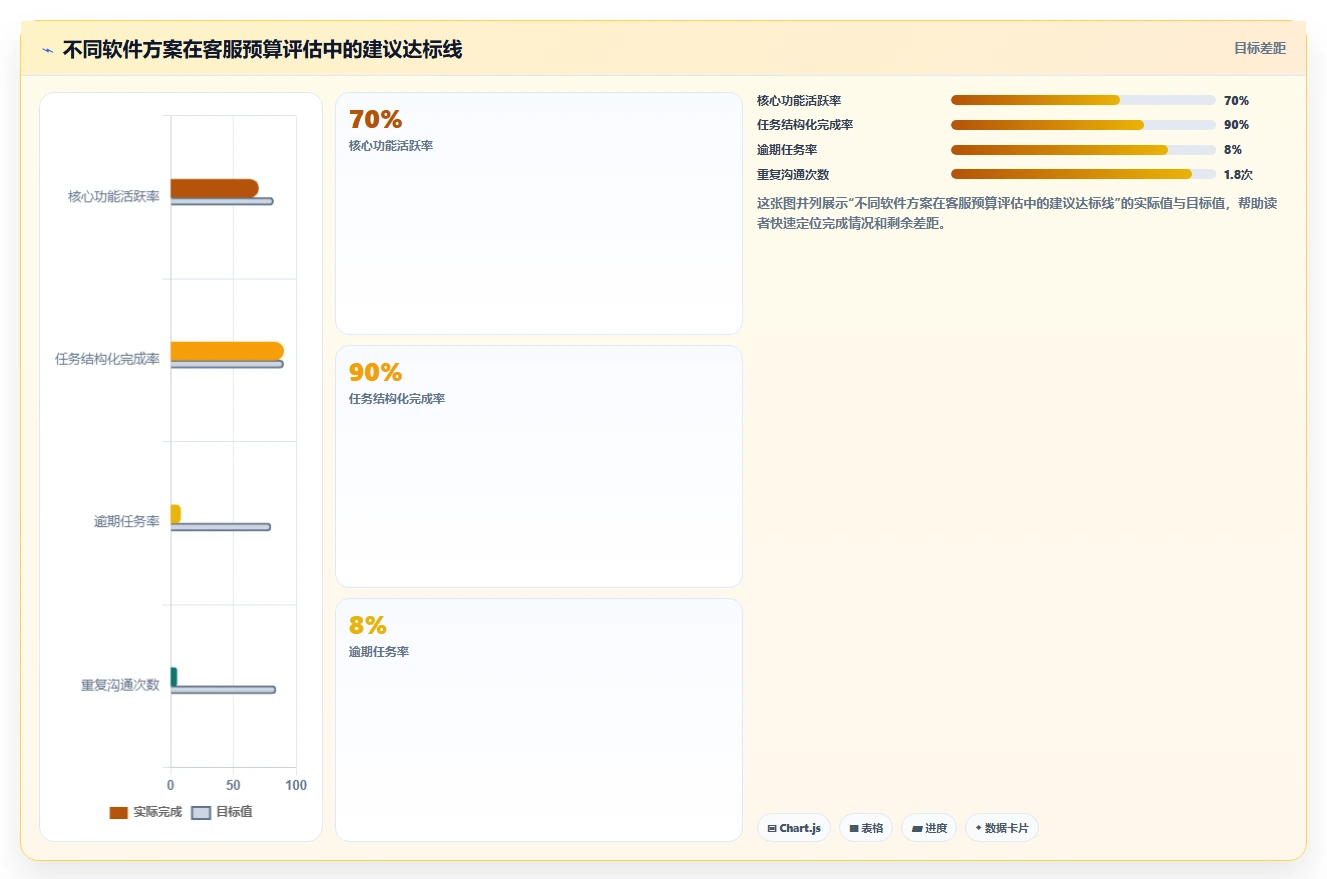This screenshot has height=879, width=1327.
Task: Click the 核心功能活跃率 chart axis label
Action: coord(113,196)
